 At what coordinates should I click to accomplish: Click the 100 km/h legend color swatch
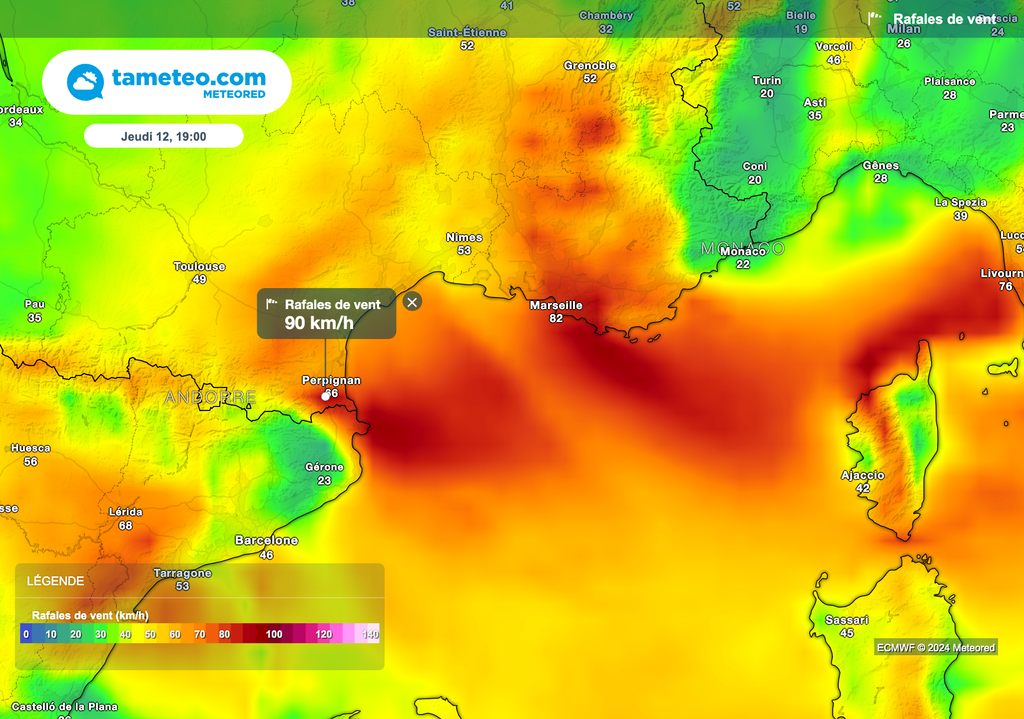point(273,634)
